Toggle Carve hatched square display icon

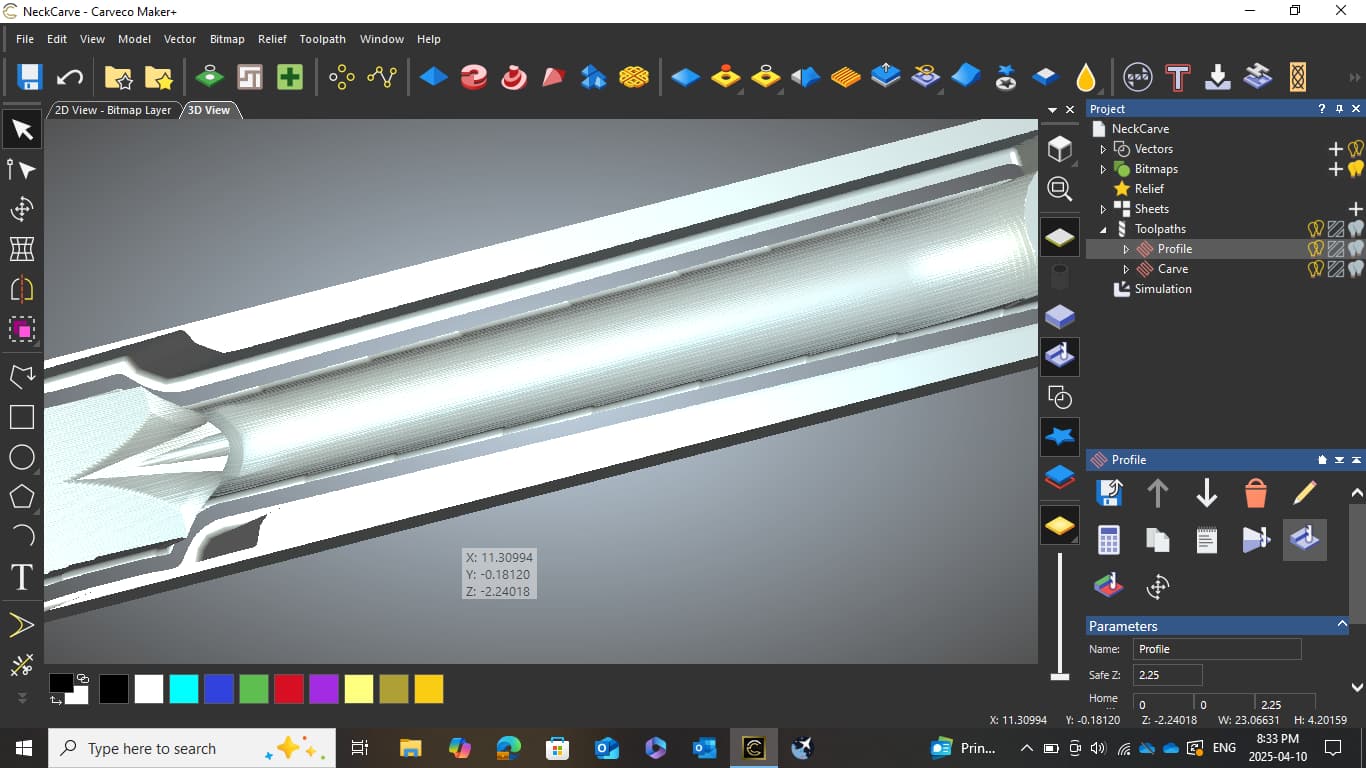(1336, 269)
